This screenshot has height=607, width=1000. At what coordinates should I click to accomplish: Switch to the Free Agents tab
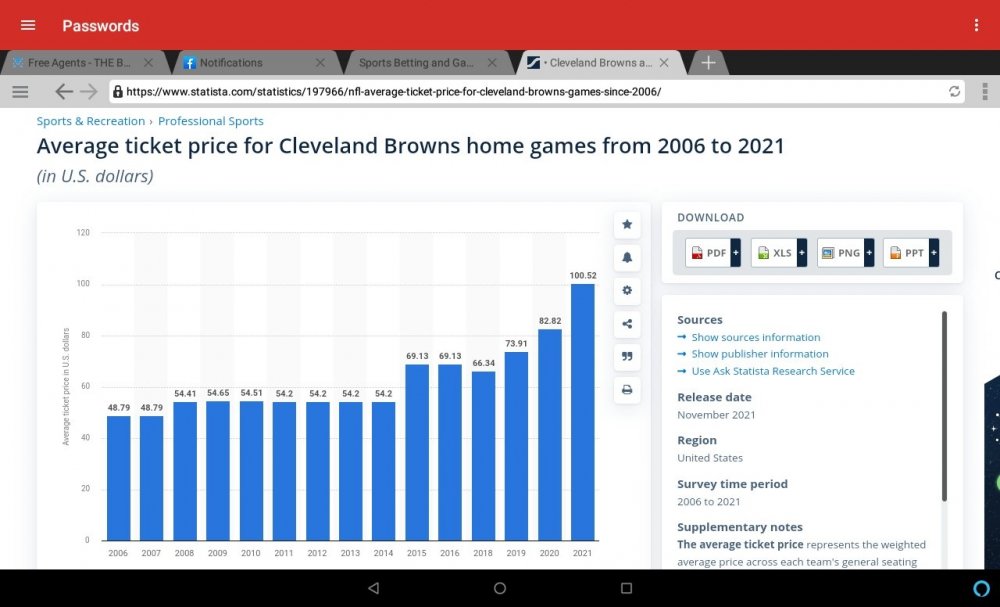[x=79, y=62]
